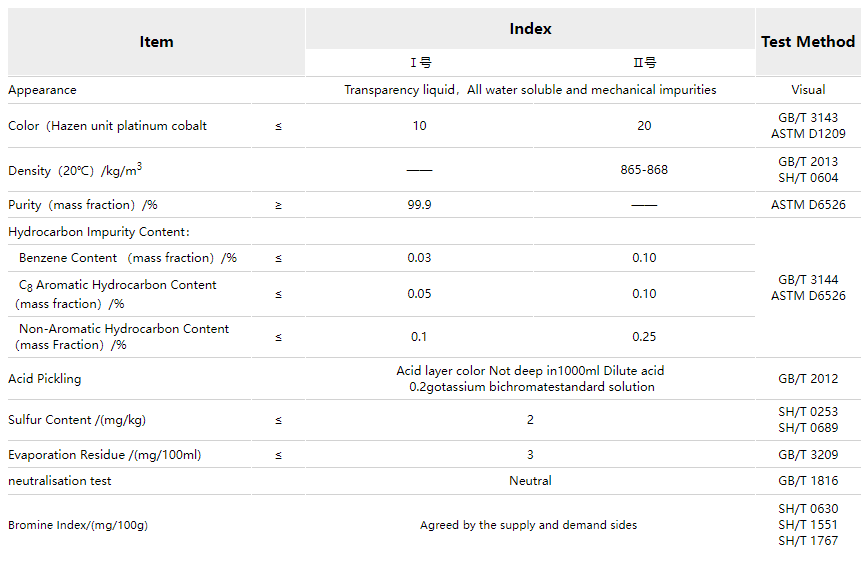Click the "Index" column header

tap(530, 29)
